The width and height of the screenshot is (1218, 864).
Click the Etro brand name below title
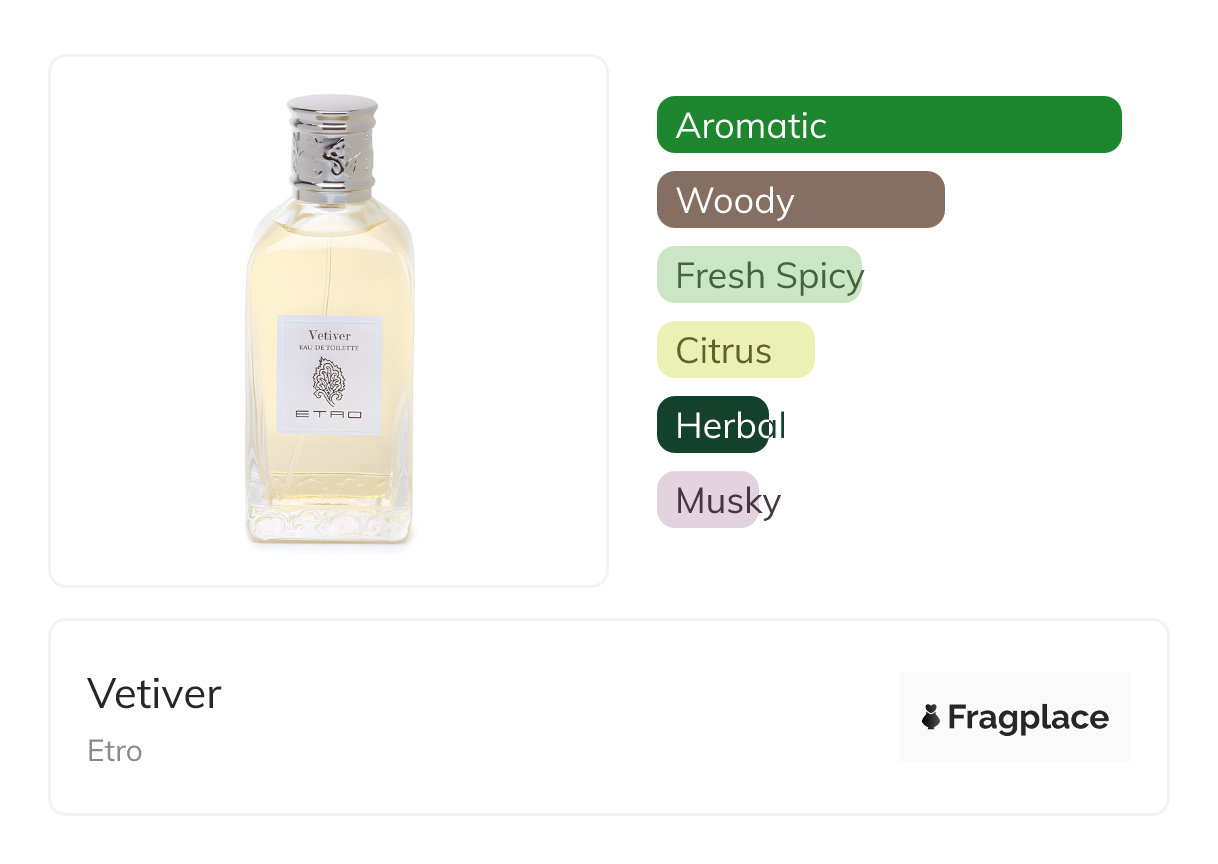click(x=115, y=751)
